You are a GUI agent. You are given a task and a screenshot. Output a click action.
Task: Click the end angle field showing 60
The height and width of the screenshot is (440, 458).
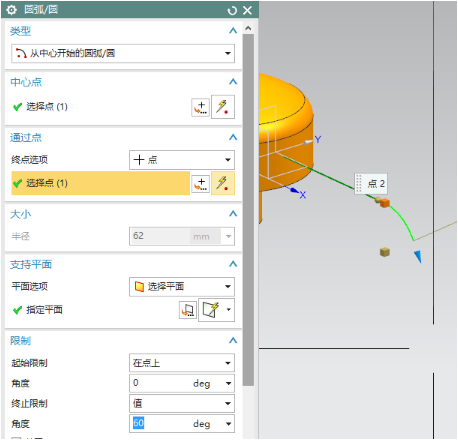(160, 423)
